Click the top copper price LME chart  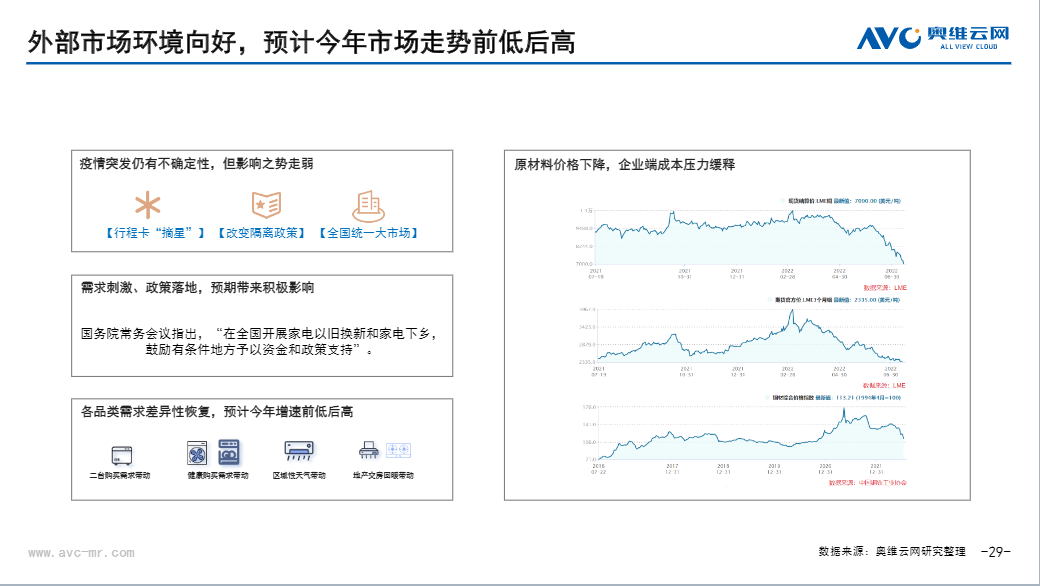point(750,237)
